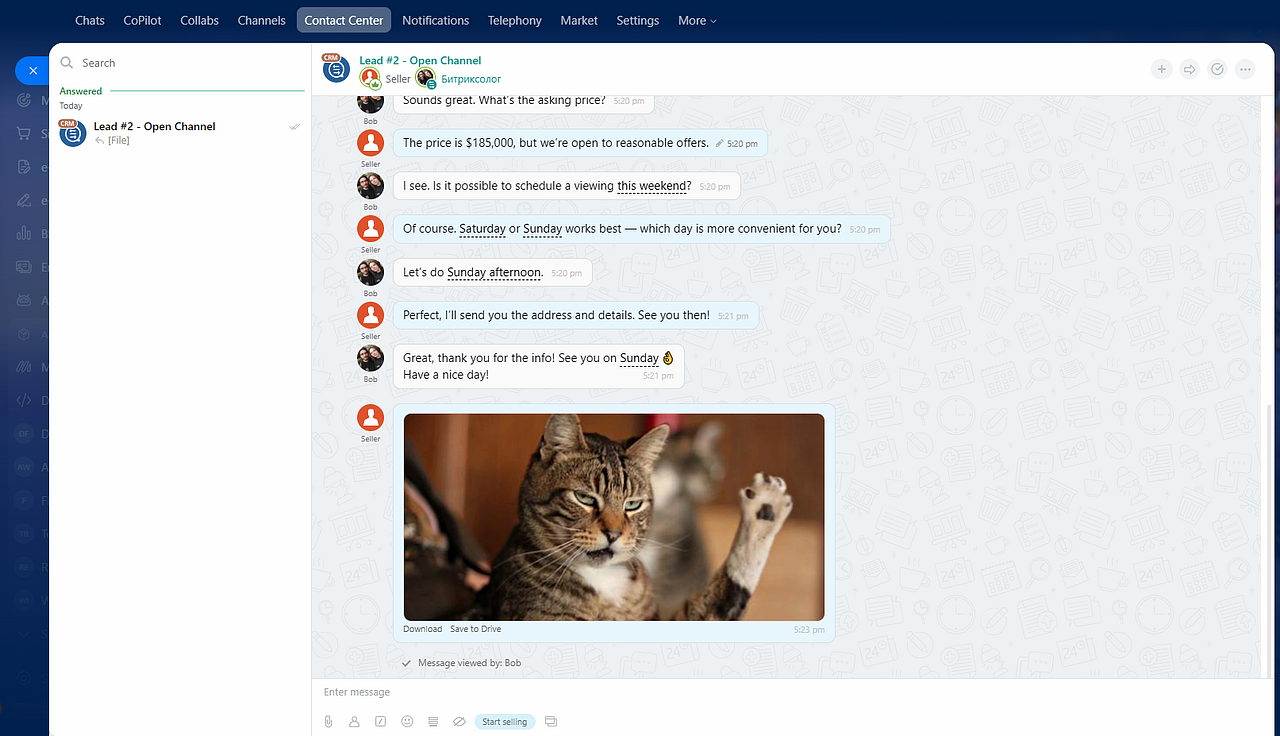Open the CoPilot tab
This screenshot has width=1280, height=736.
(143, 20)
